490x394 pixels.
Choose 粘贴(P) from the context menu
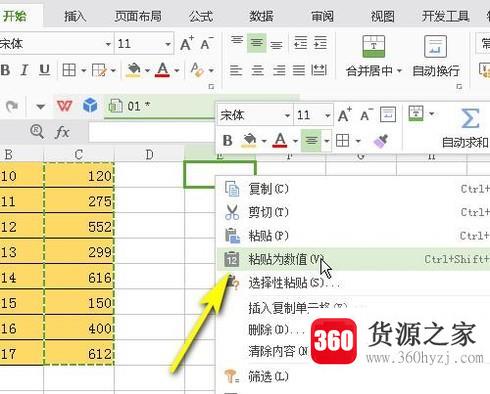coord(353,236)
